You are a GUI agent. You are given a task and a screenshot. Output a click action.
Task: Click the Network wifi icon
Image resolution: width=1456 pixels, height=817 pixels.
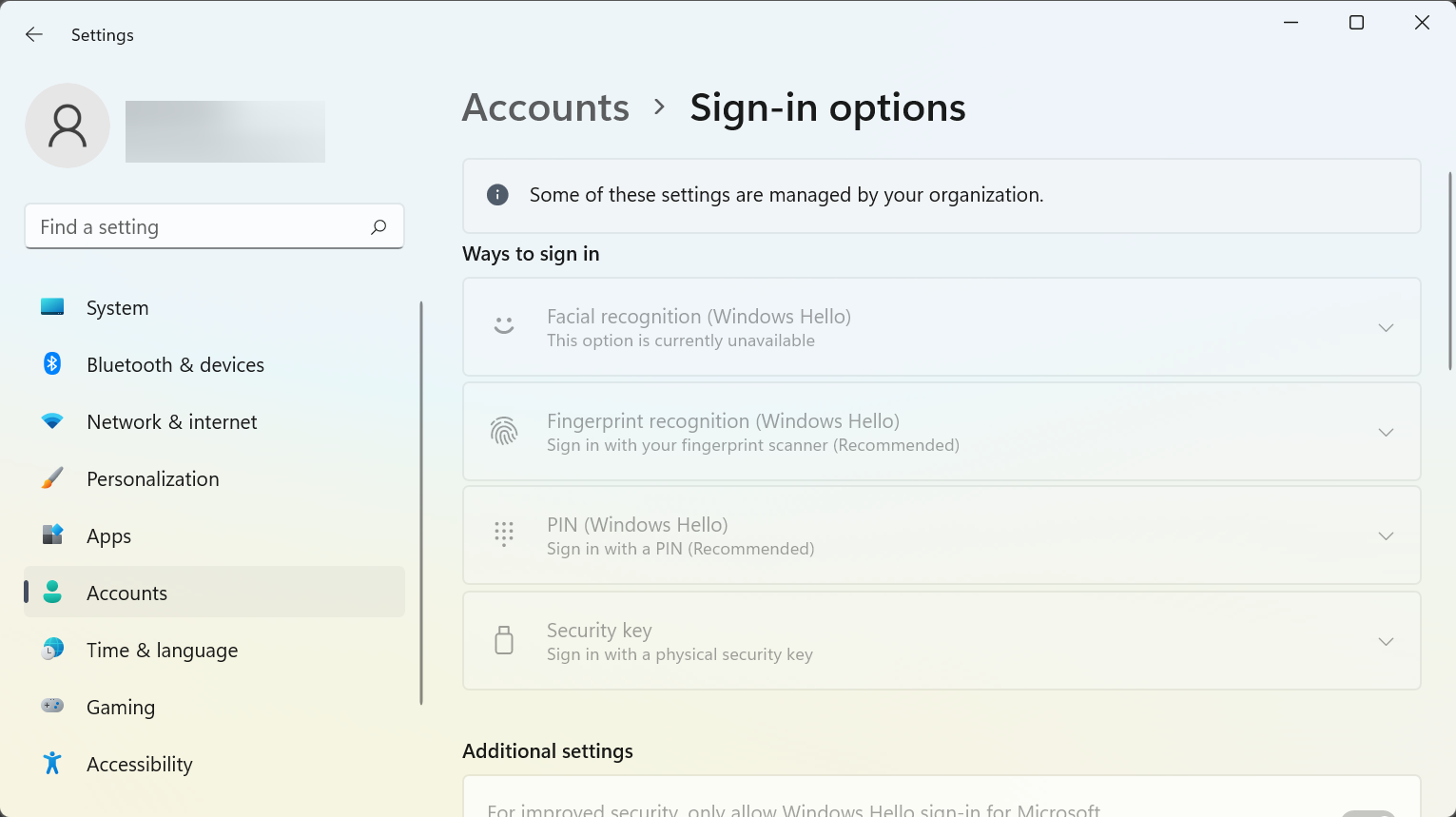52,420
